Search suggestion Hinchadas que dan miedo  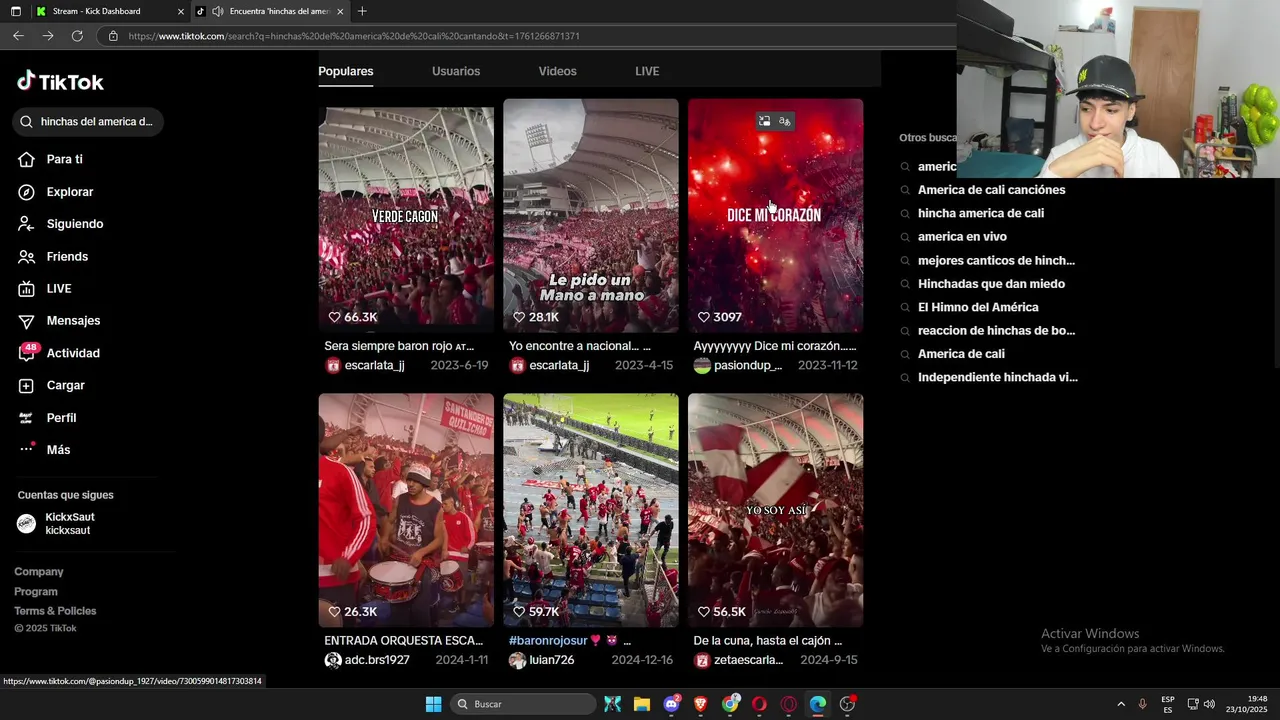[991, 284]
